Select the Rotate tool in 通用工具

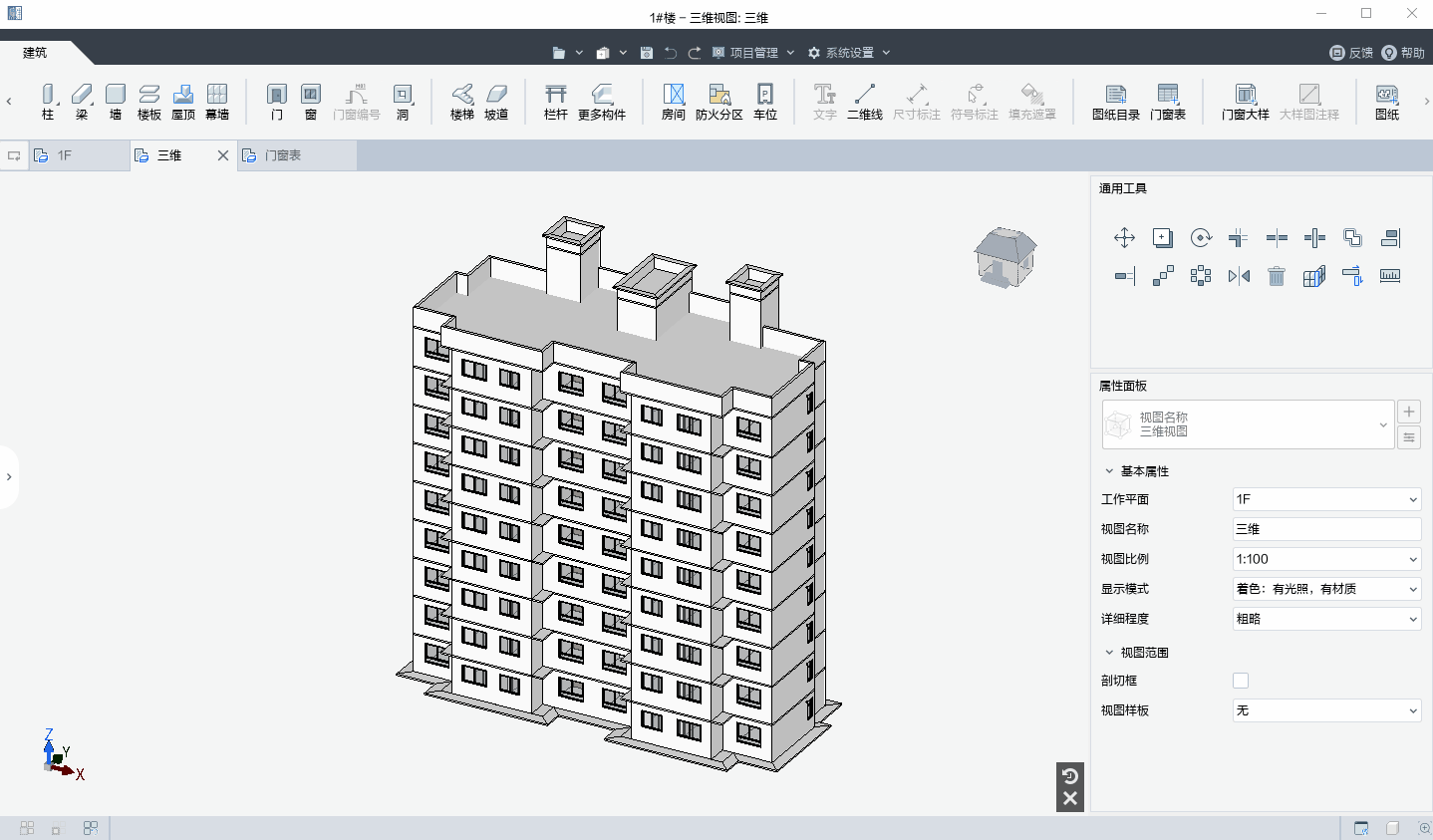[x=1201, y=237]
